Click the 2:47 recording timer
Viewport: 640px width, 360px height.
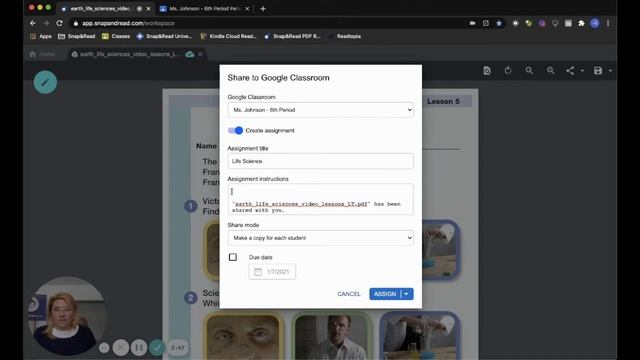tap(178, 348)
